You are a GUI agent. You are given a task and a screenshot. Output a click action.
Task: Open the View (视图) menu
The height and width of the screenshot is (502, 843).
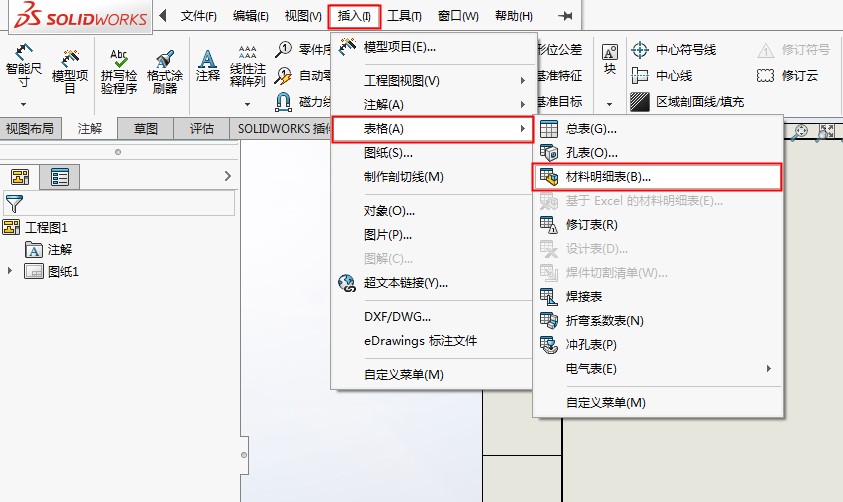pyautogui.click(x=303, y=16)
